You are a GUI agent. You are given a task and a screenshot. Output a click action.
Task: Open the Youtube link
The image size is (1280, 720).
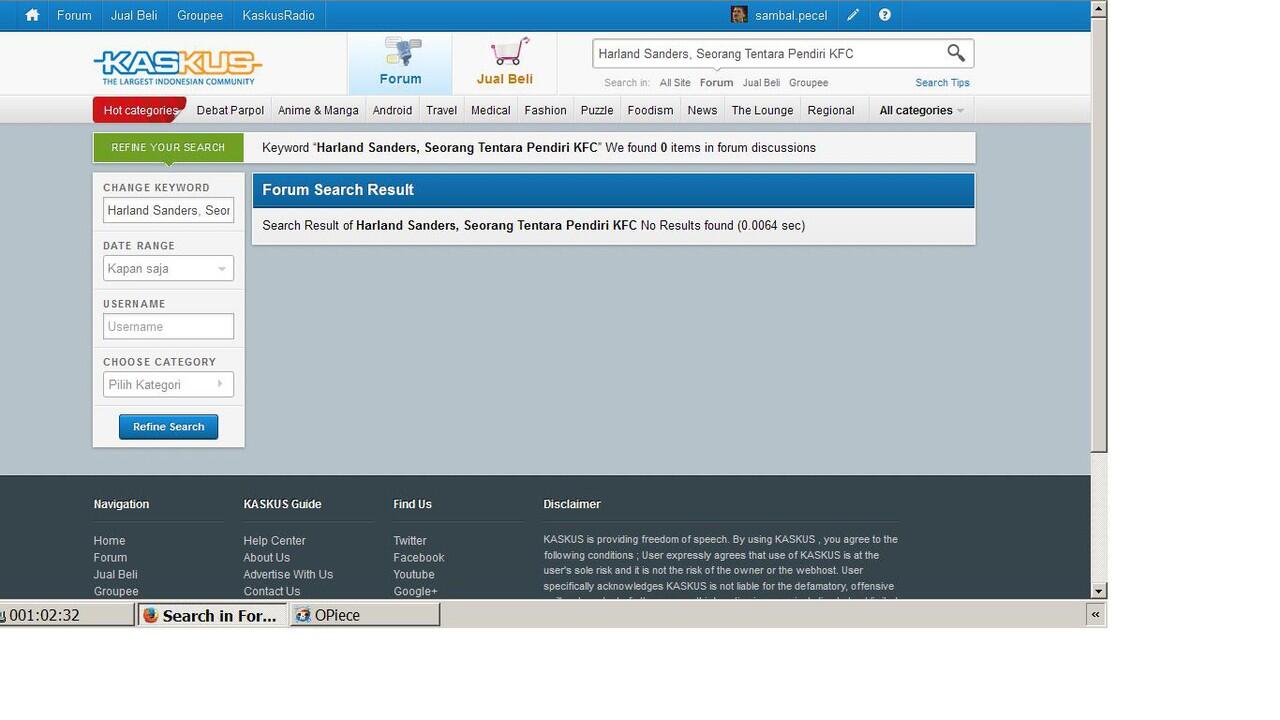click(x=413, y=575)
